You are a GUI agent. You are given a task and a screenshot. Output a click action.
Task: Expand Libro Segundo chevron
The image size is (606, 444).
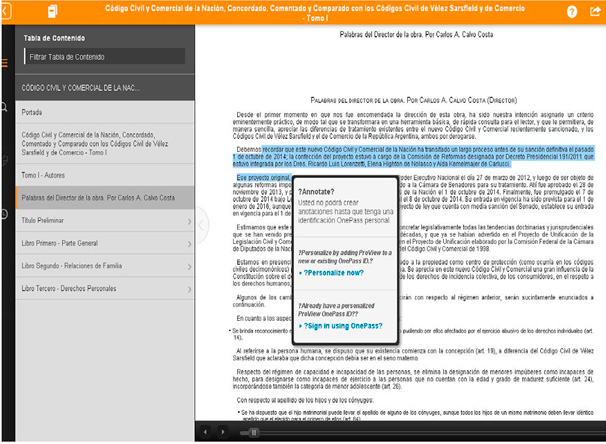pos(189,267)
